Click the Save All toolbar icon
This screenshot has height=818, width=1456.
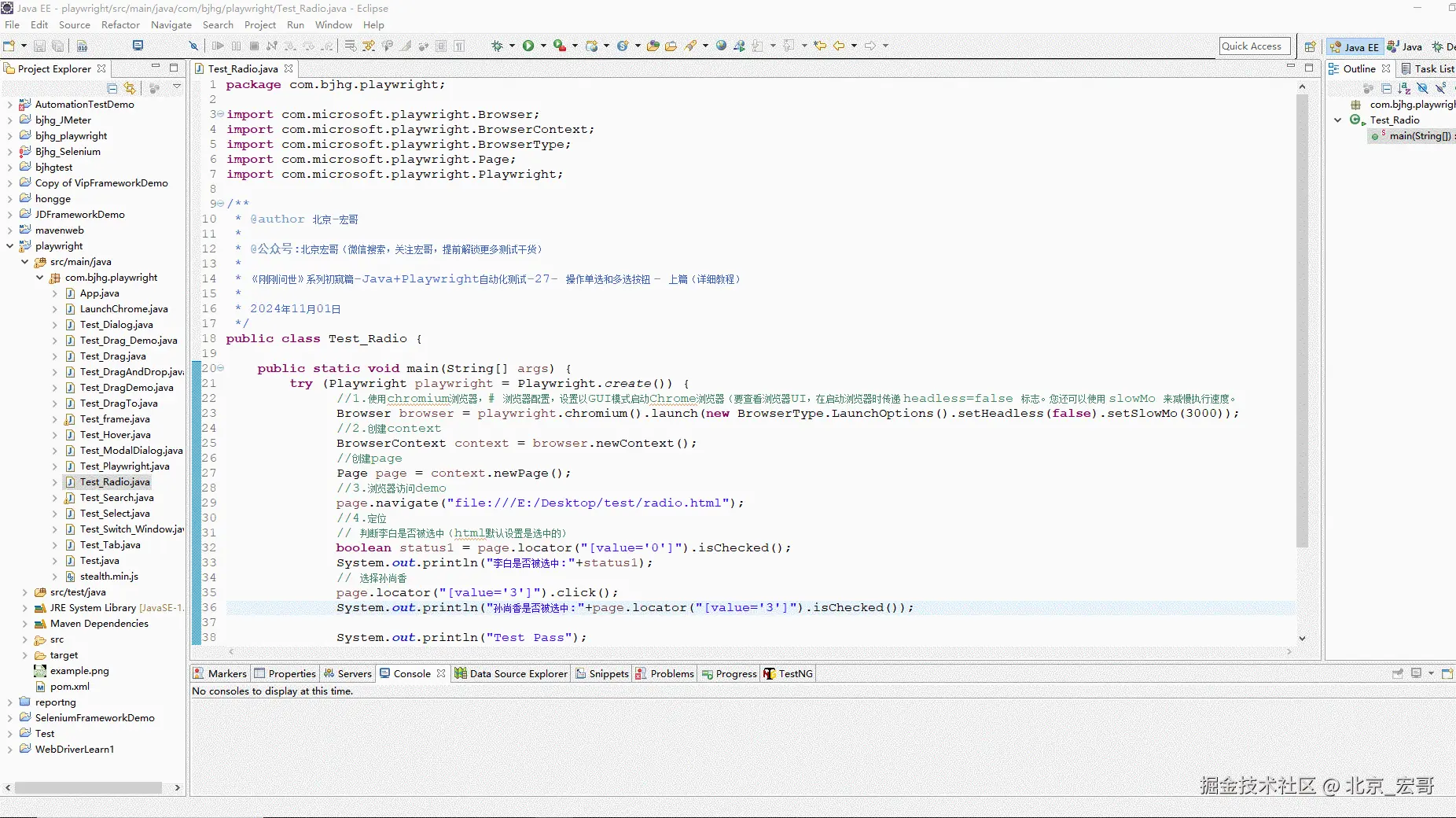57,46
